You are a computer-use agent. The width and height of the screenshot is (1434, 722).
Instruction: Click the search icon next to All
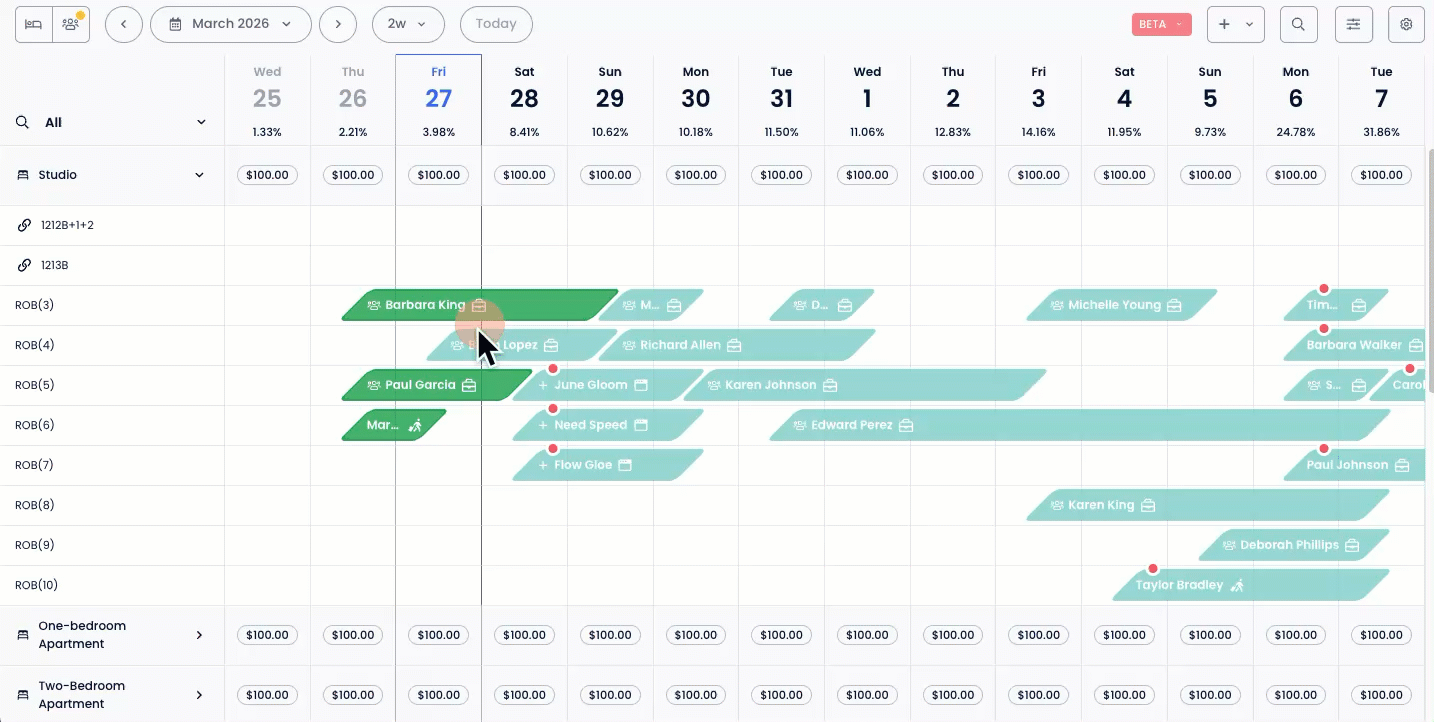pos(22,122)
